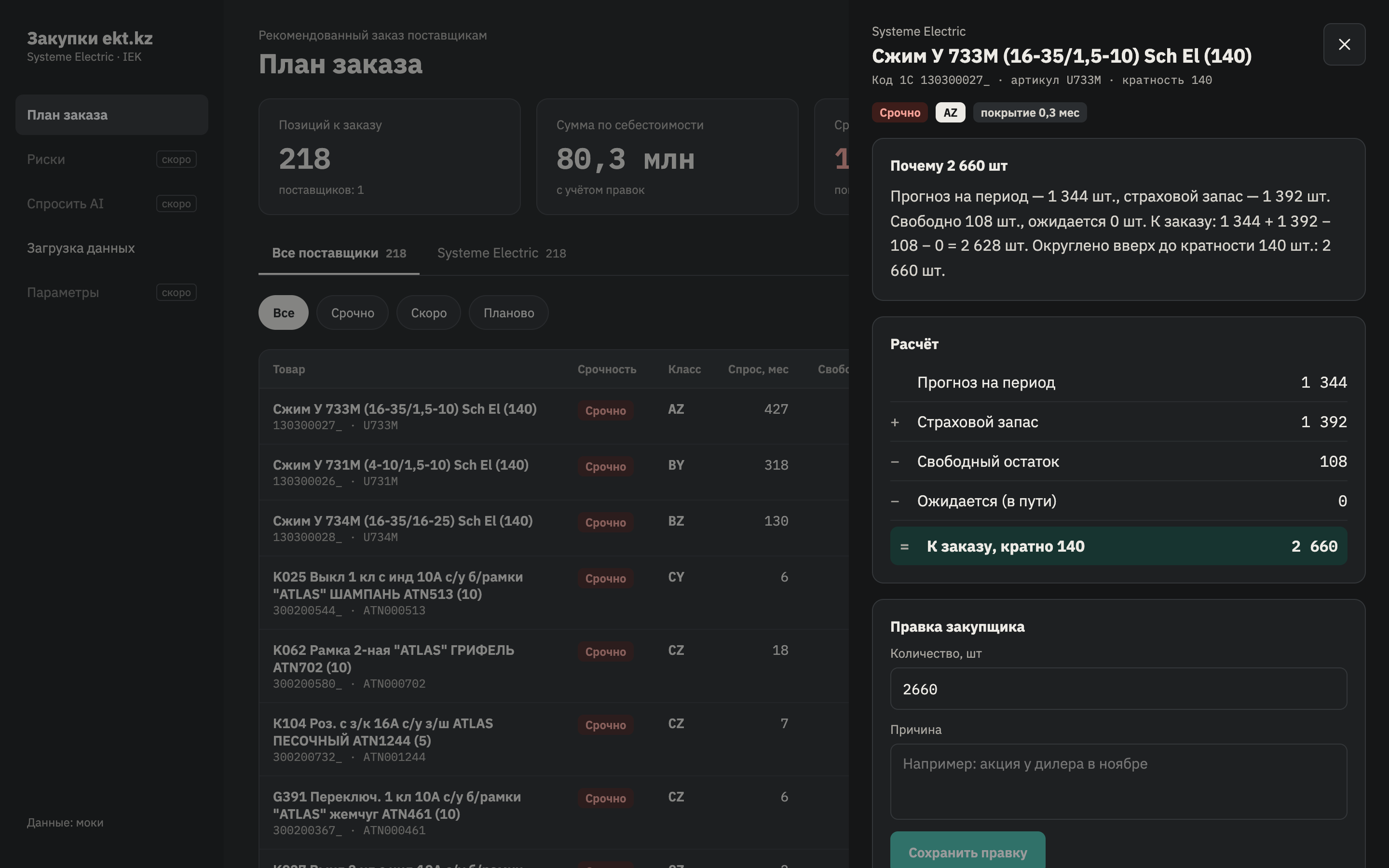Click the Сумма по себестоимости card
Viewport: 1389px width, 868px height.
(667, 157)
